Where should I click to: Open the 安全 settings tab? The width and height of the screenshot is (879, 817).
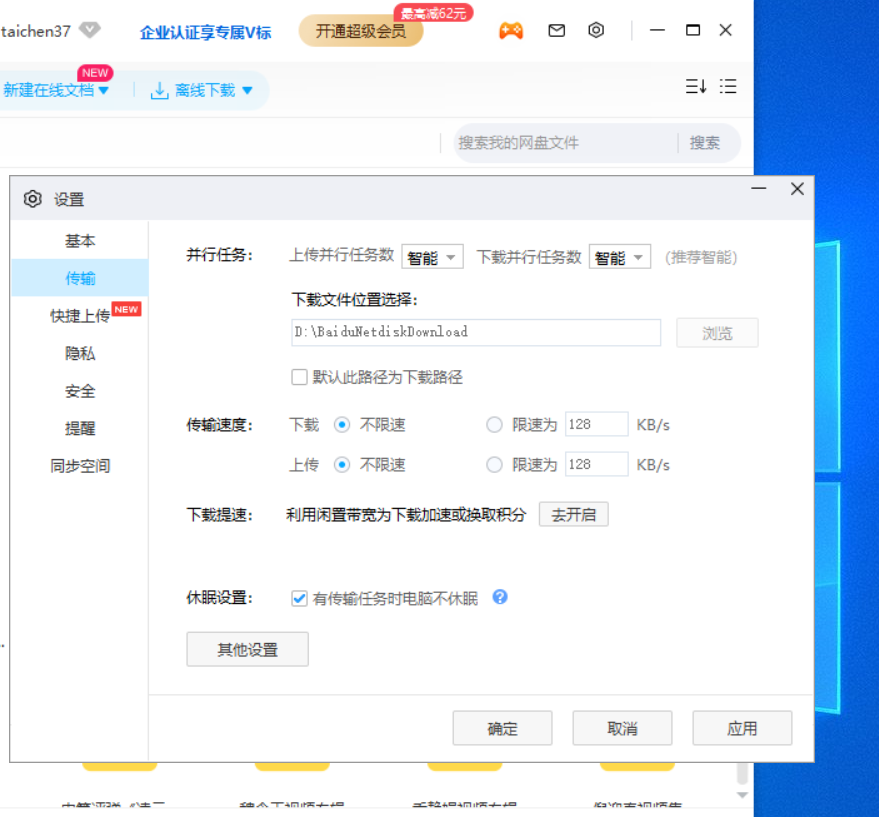click(80, 390)
